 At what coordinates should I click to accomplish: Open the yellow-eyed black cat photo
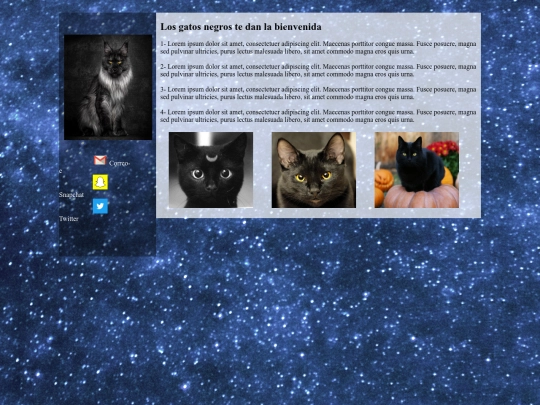(314, 170)
